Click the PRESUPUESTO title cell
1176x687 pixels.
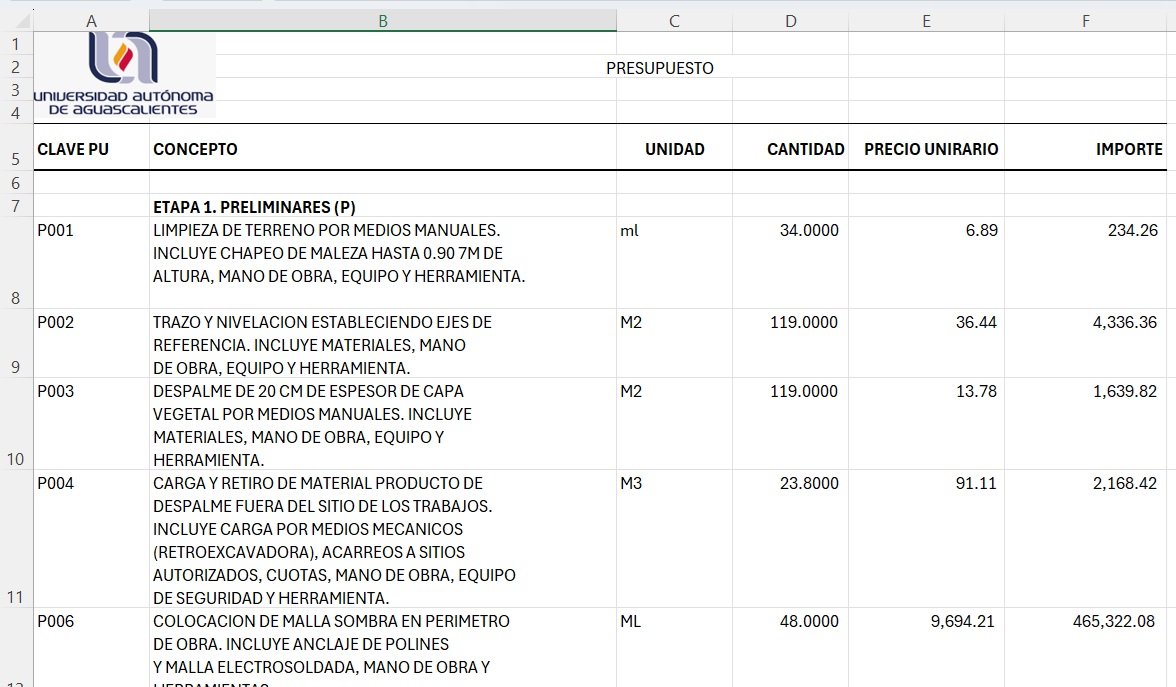click(x=659, y=68)
